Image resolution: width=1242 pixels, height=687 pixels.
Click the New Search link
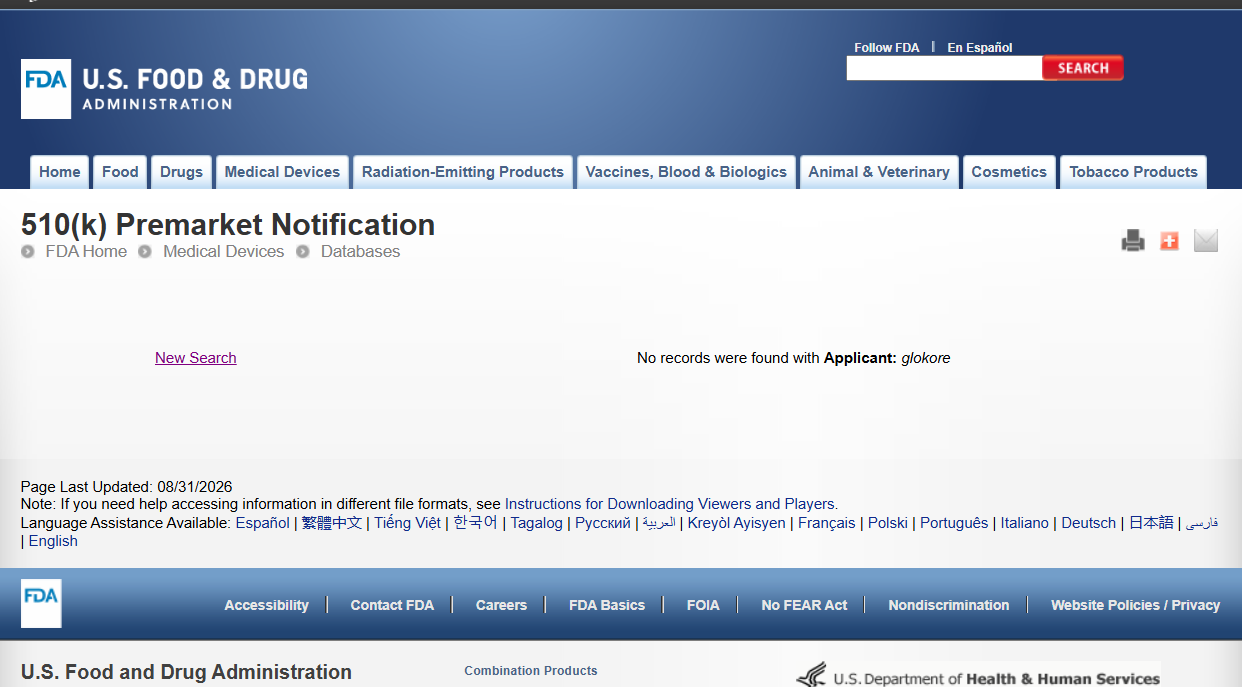[x=196, y=358]
